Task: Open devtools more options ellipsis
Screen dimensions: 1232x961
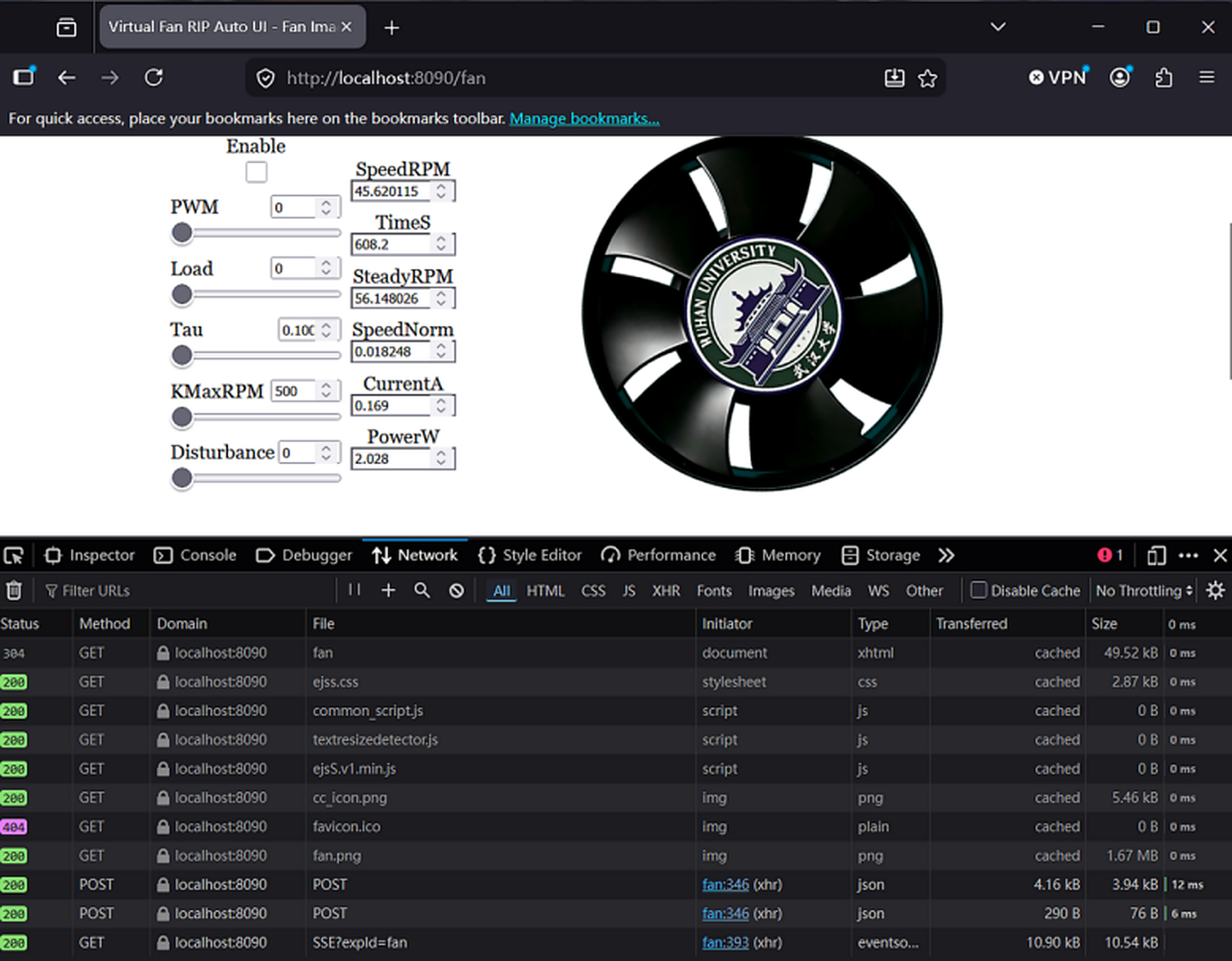Action: (1188, 556)
